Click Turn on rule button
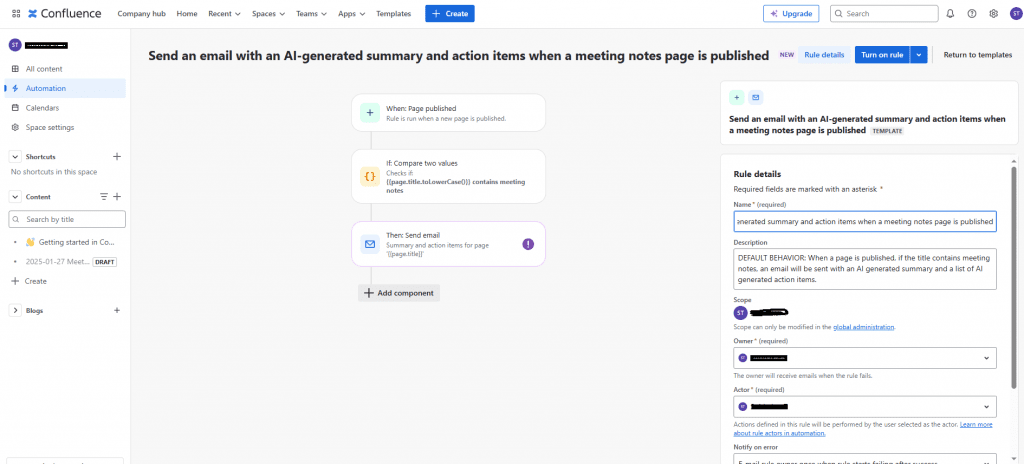Screen dimensions: 1024x464 (x=882, y=55)
